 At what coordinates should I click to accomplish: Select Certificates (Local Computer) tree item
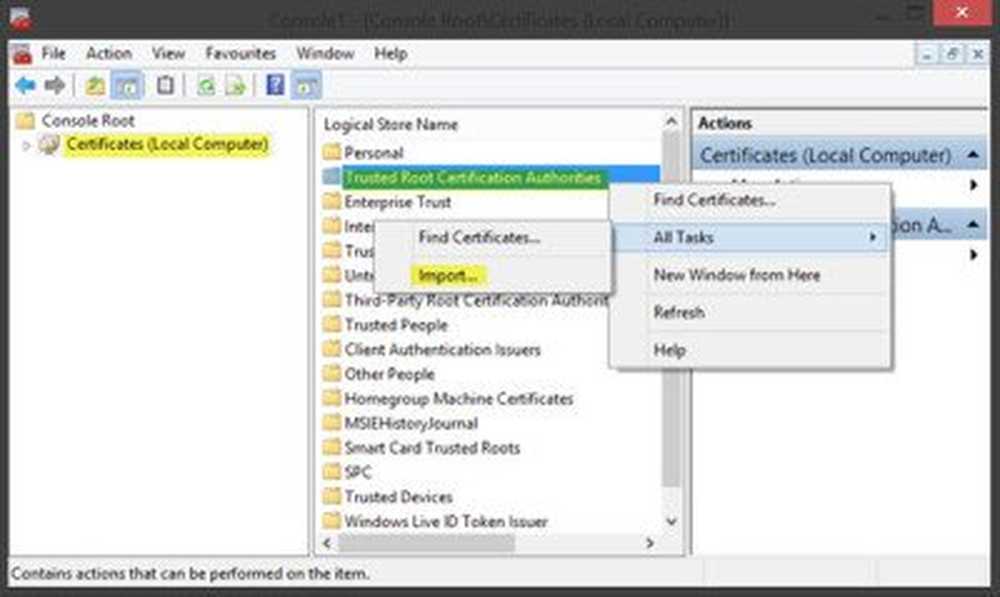[167, 145]
